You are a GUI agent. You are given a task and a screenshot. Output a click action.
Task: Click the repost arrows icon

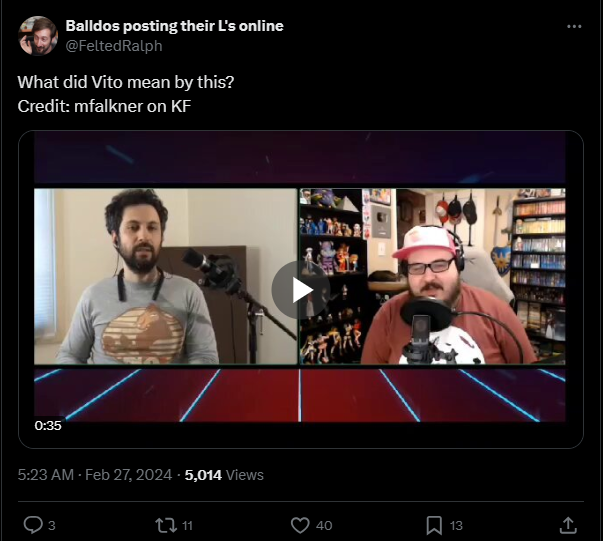166,525
